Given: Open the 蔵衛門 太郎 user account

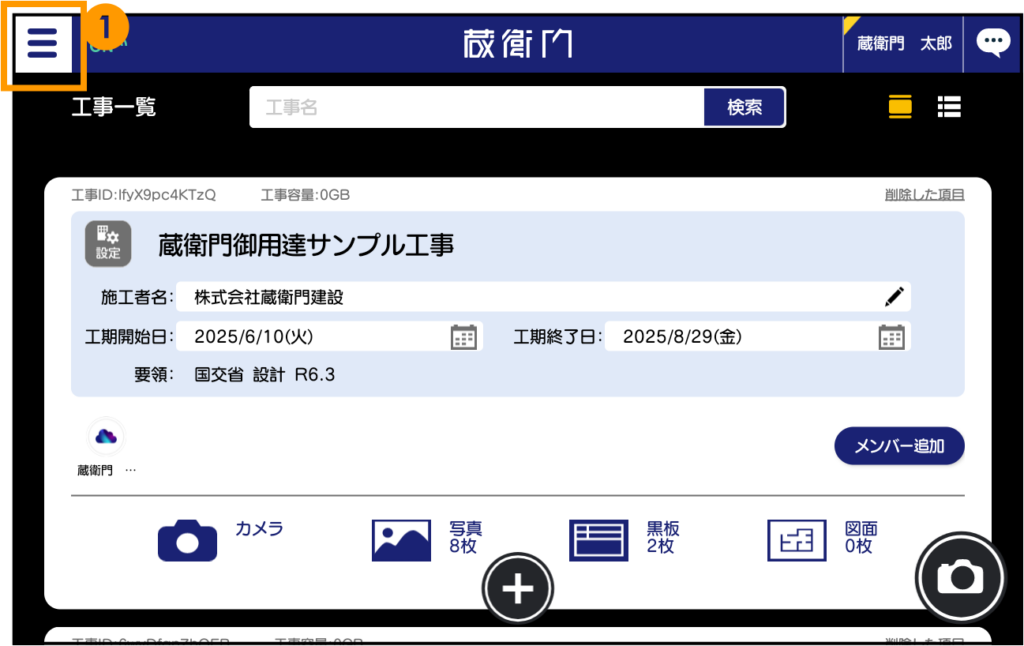Looking at the screenshot, I should [903, 44].
